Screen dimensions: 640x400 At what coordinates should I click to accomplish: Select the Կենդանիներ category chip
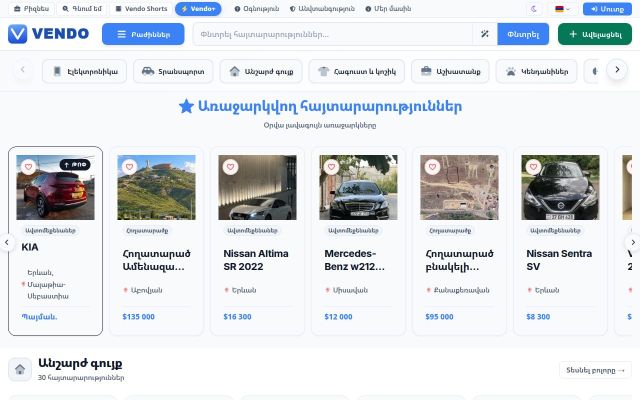pos(536,71)
